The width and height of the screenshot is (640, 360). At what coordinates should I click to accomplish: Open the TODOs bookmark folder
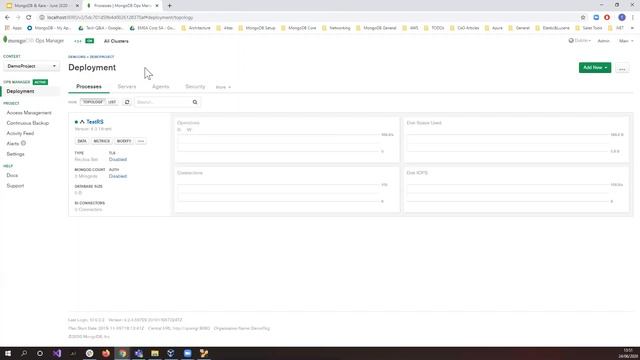point(434,28)
